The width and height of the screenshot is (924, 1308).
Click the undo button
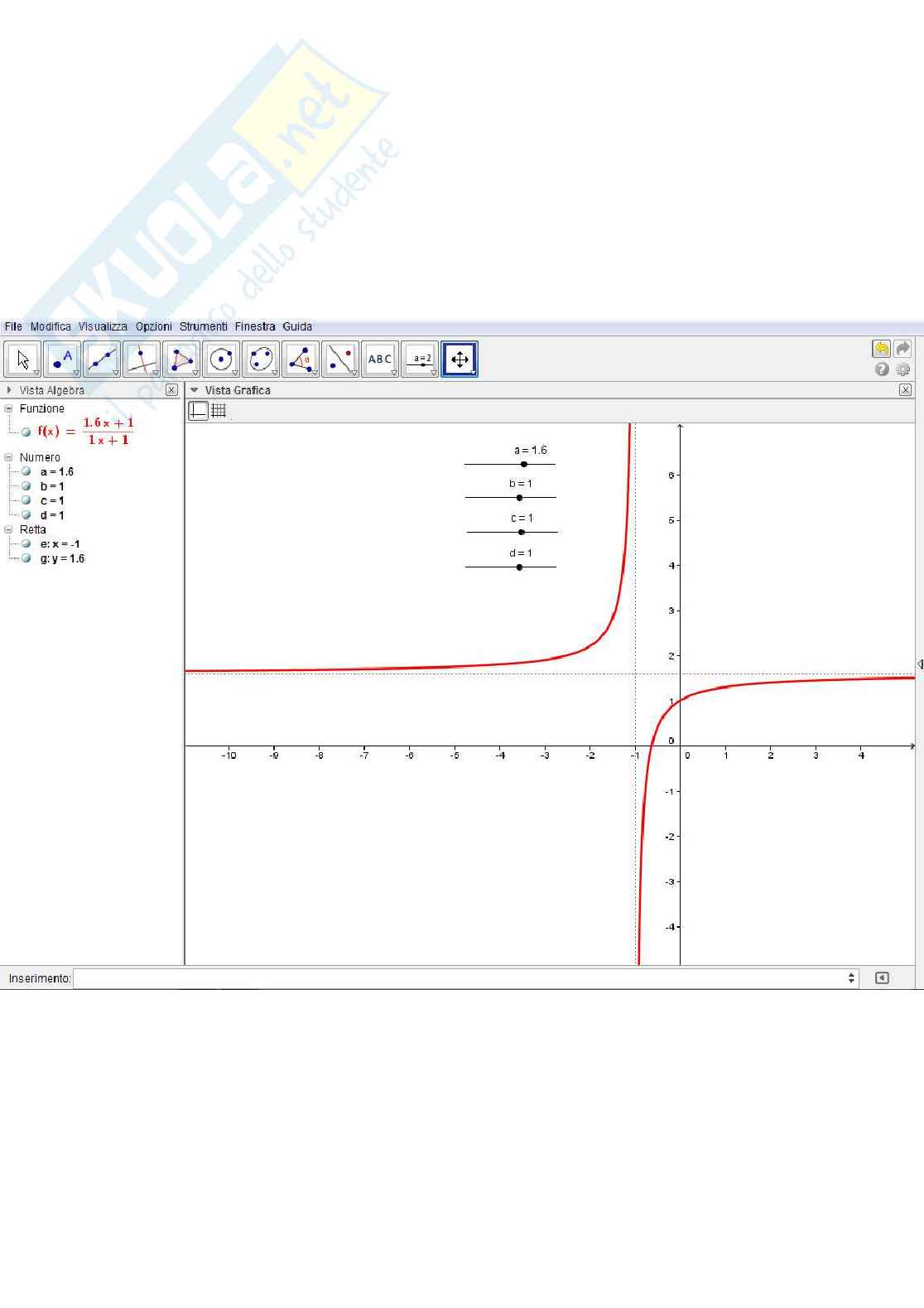coord(881,349)
